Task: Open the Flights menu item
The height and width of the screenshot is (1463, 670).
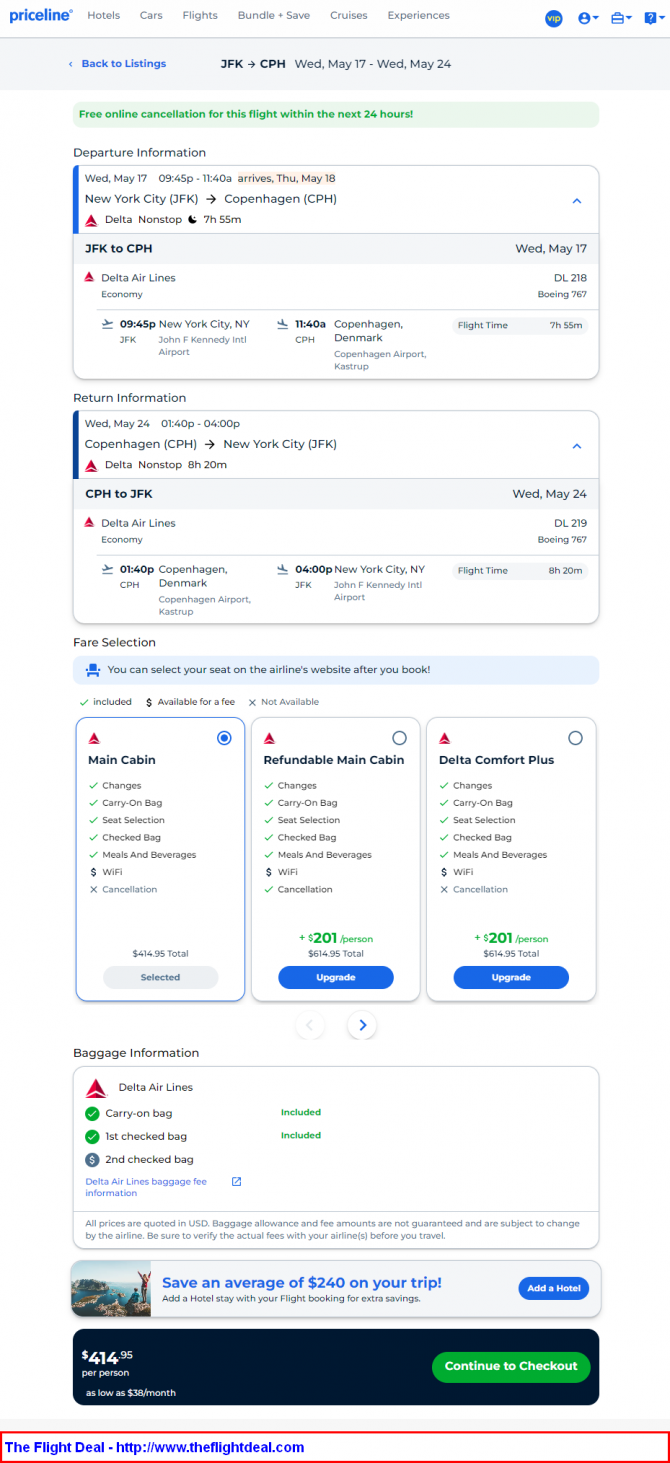Action: coord(200,16)
